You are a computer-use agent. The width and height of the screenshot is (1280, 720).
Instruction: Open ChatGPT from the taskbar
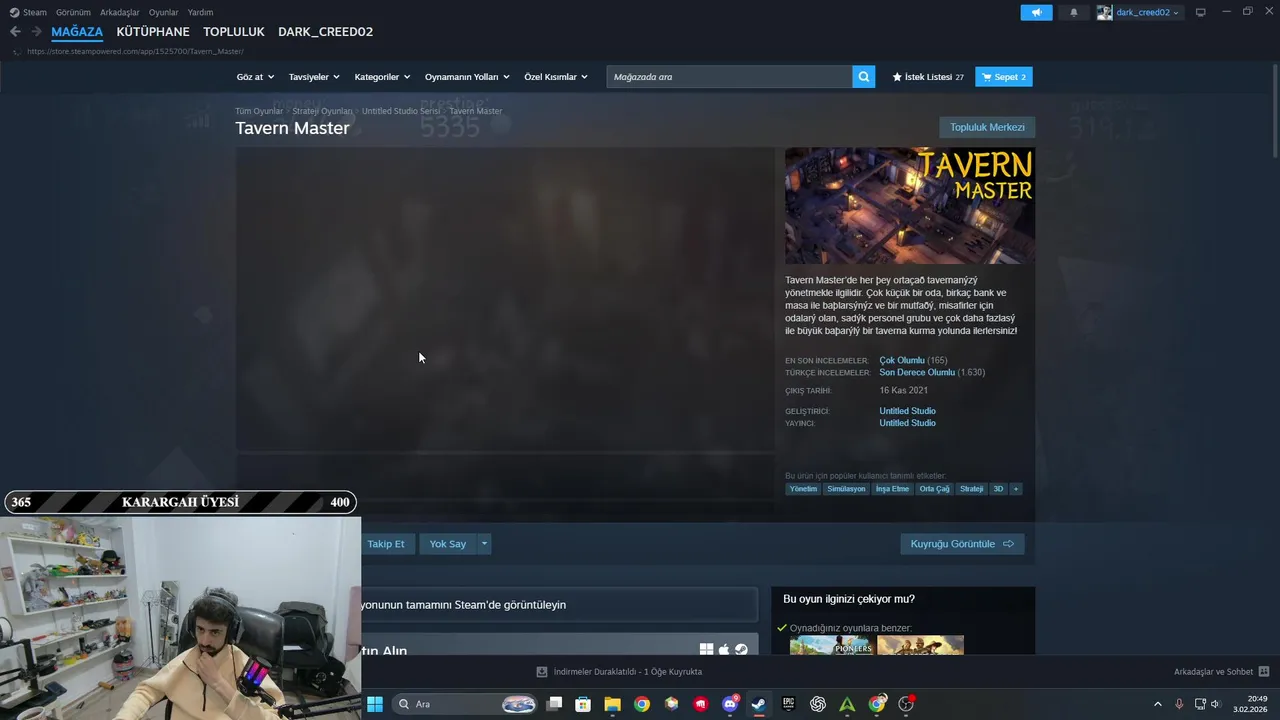(x=818, y=704)
